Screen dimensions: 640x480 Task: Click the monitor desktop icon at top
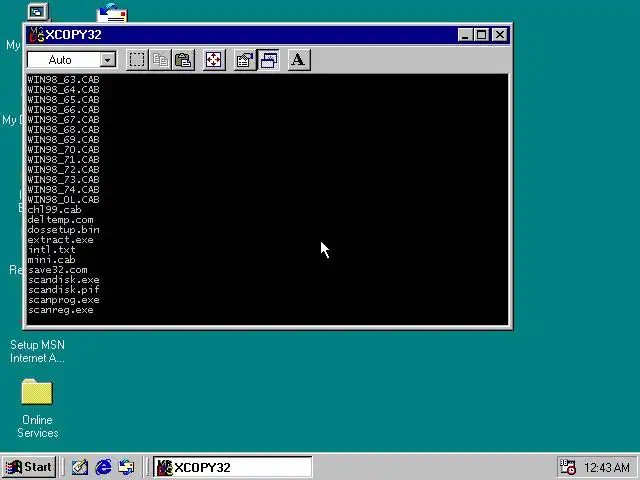pos(38,11)
